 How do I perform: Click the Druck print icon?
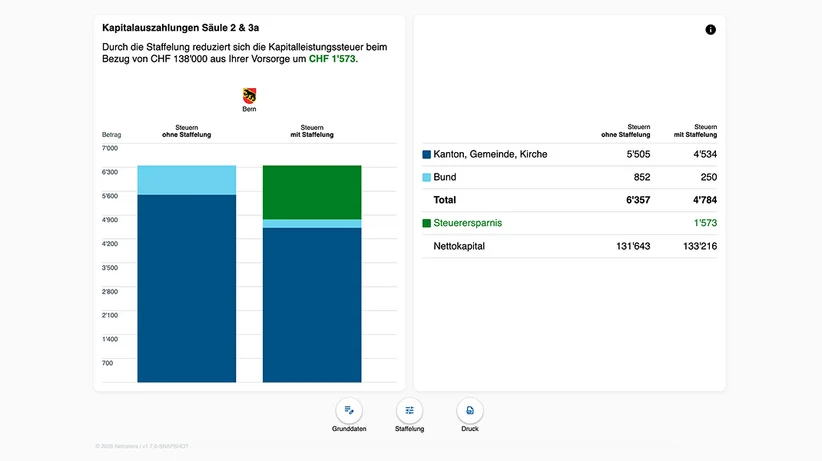(x=470, y=411)
